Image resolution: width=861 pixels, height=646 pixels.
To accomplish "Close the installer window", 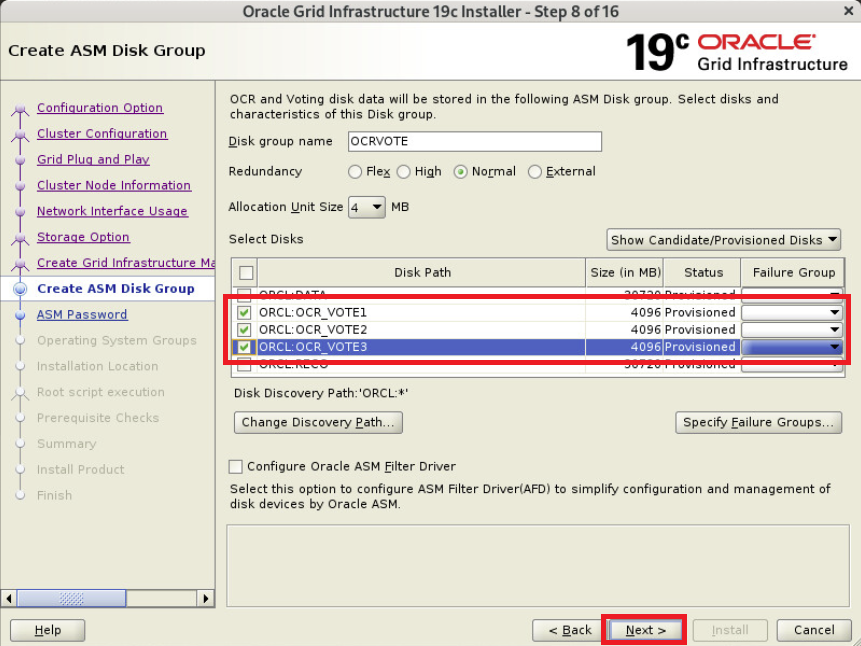I will click(x=848, y=11).
